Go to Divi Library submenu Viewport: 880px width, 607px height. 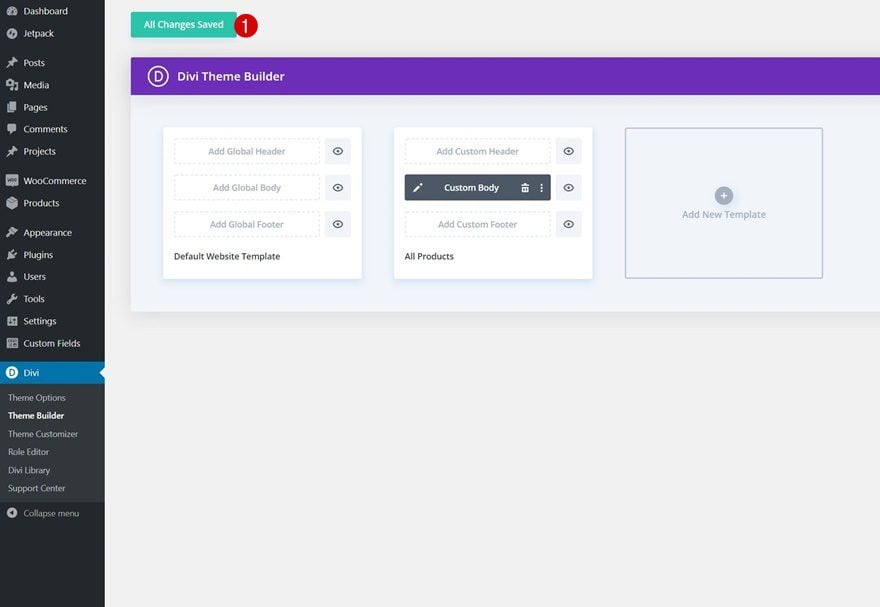[x=29, y=470]
